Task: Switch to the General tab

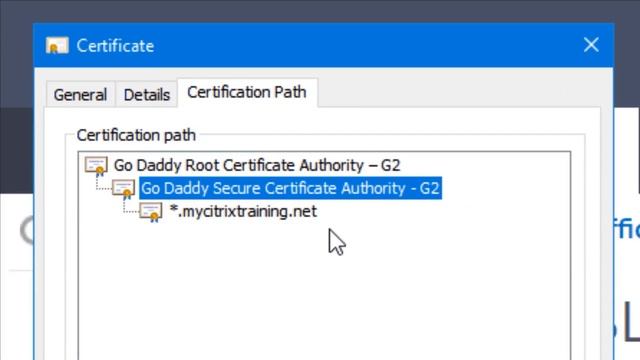Action: [x=80, y=95]
